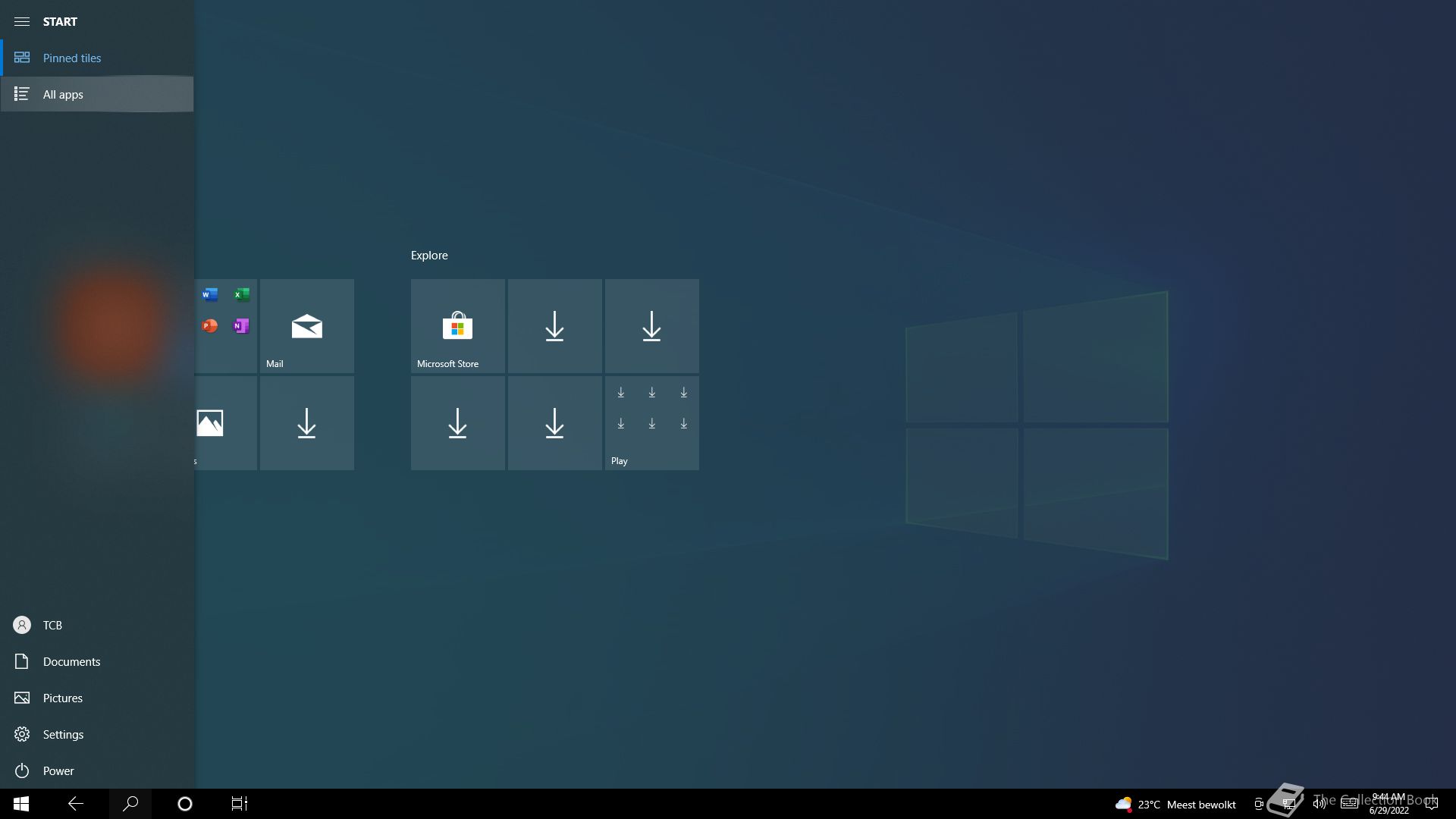This screenshot has height=819, width=1456.
Task: Open the weather widget showing 23°C
Action: pos(1175,804)
